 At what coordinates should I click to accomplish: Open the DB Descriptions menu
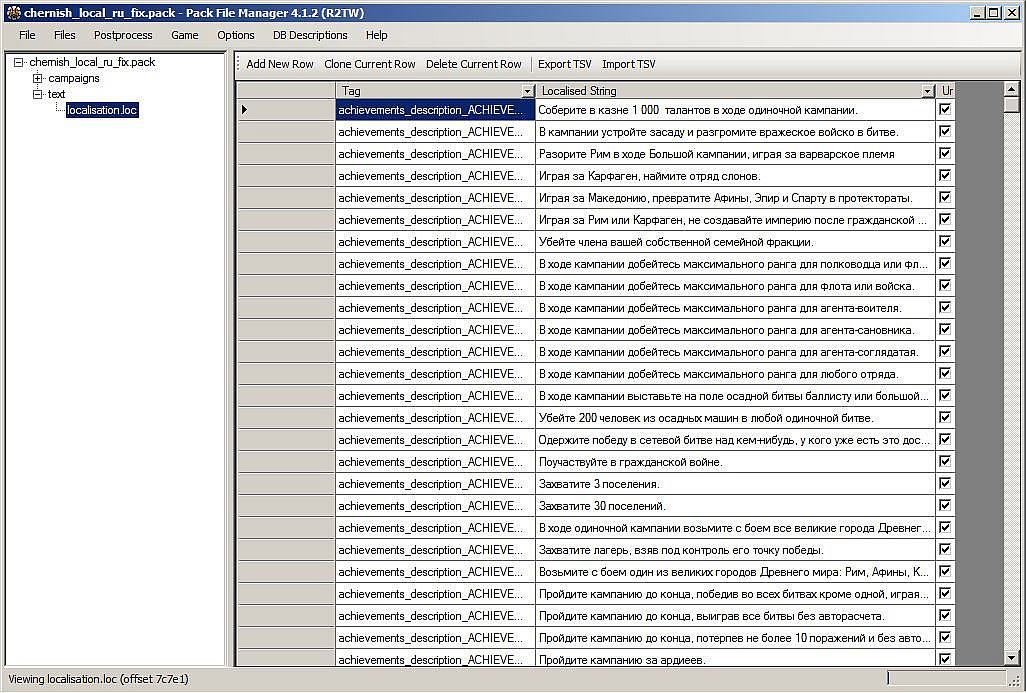pos(310,35)
